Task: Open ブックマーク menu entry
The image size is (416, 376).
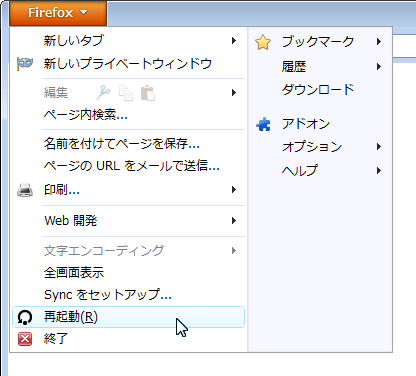Action: [x=320, y=42]
